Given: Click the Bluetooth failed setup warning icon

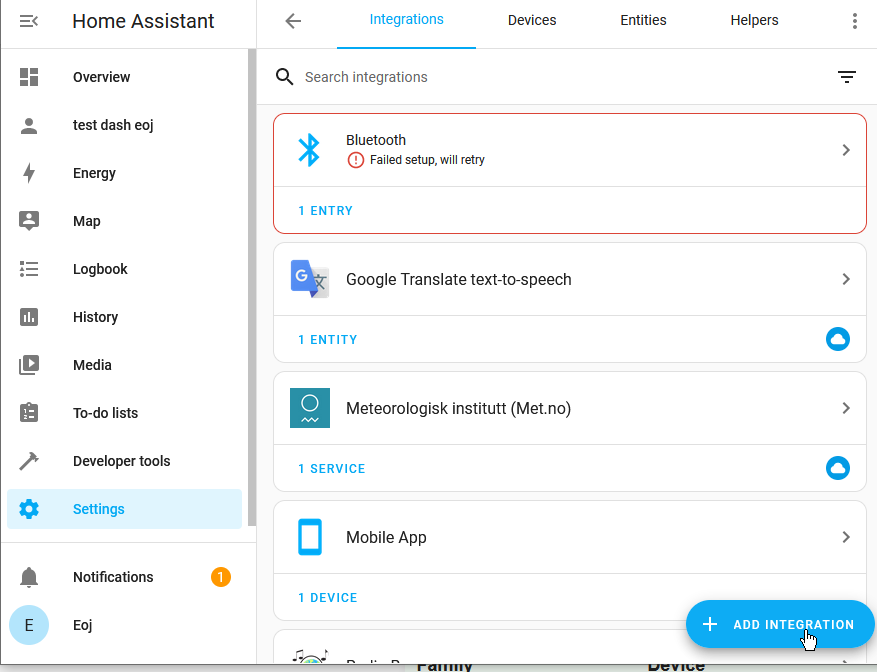Looking at the screenshot, I should point(356,160).
